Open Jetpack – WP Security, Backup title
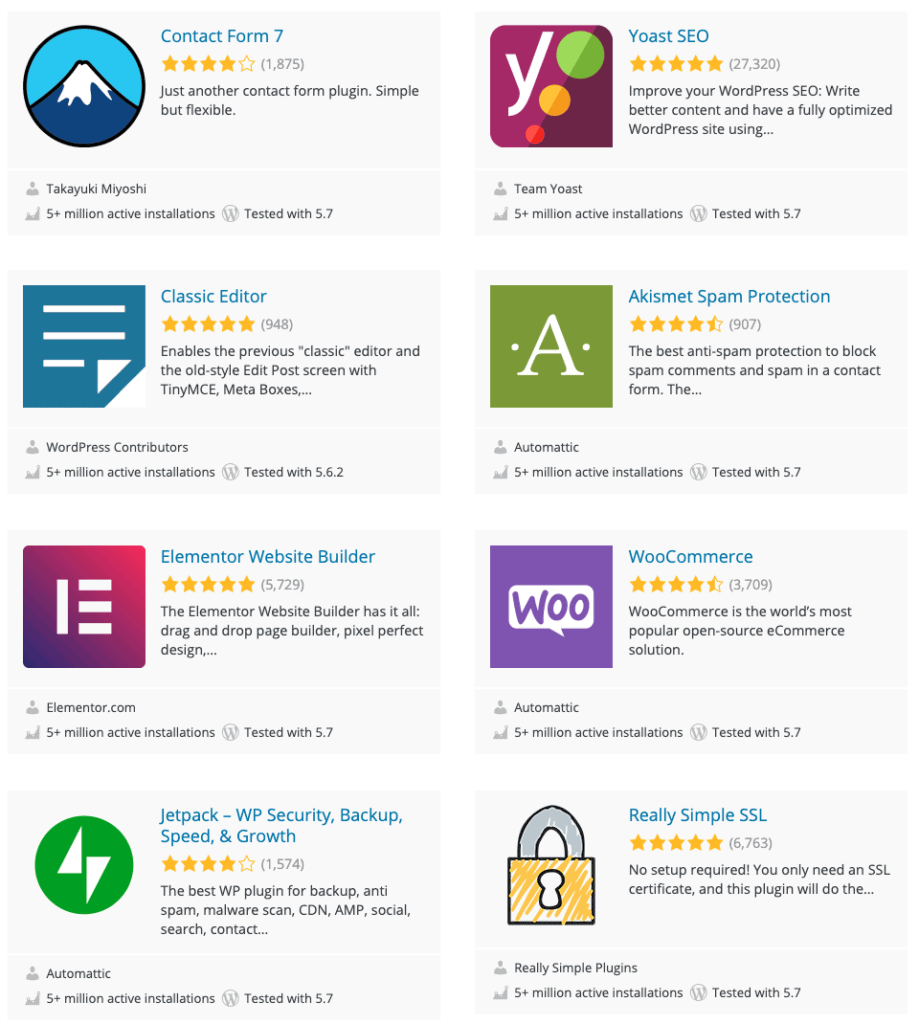The height and width of the screenshot is (1024, 919). click(282, 825)
